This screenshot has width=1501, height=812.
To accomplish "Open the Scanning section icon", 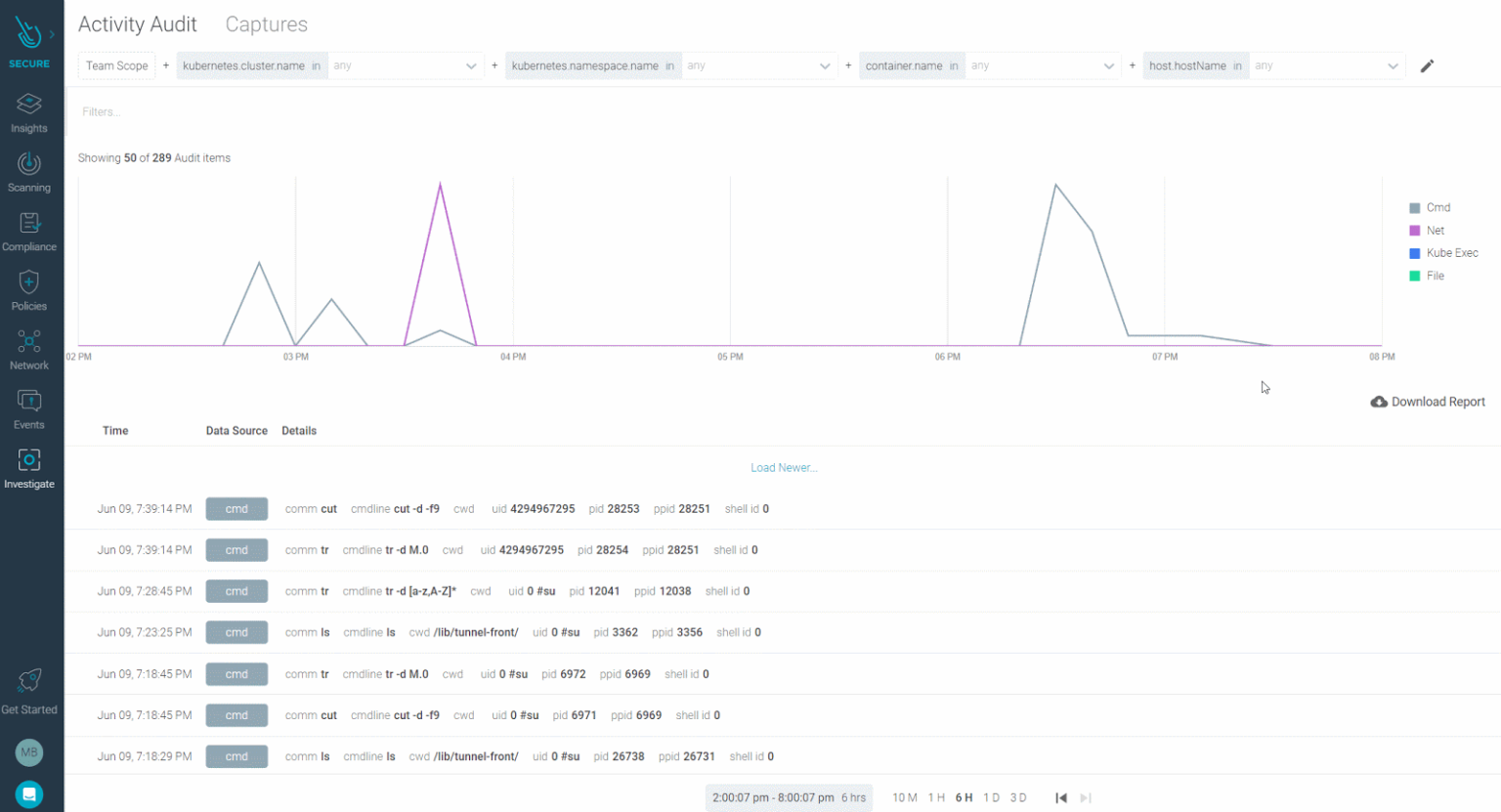I will coord(29,163).
